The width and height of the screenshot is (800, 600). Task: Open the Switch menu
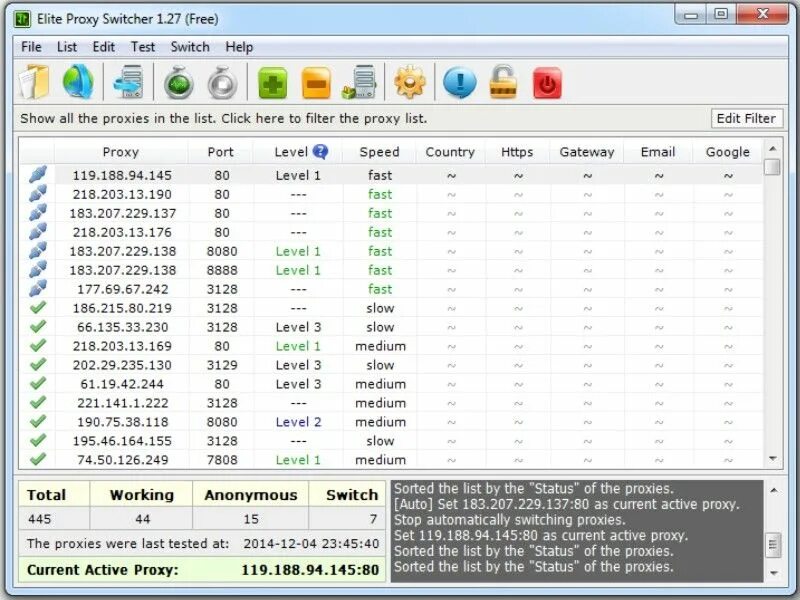point(190,47)
